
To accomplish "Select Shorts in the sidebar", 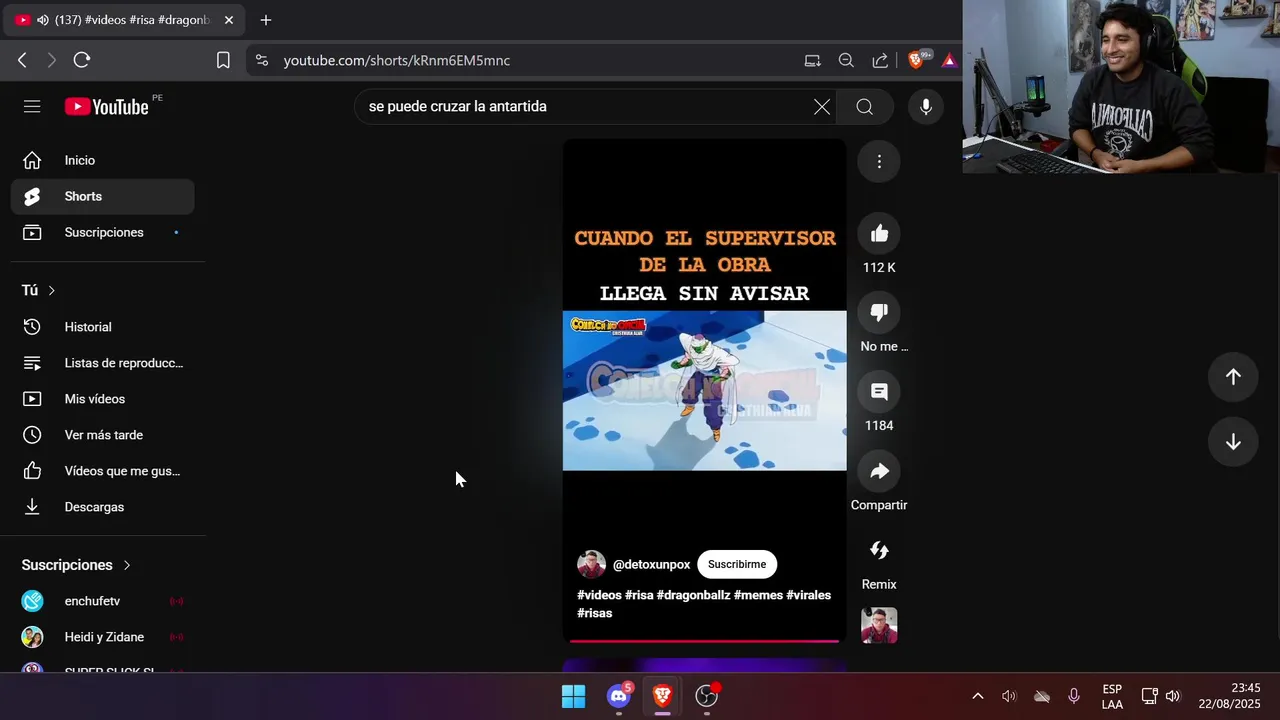I will tap(103, 196).
